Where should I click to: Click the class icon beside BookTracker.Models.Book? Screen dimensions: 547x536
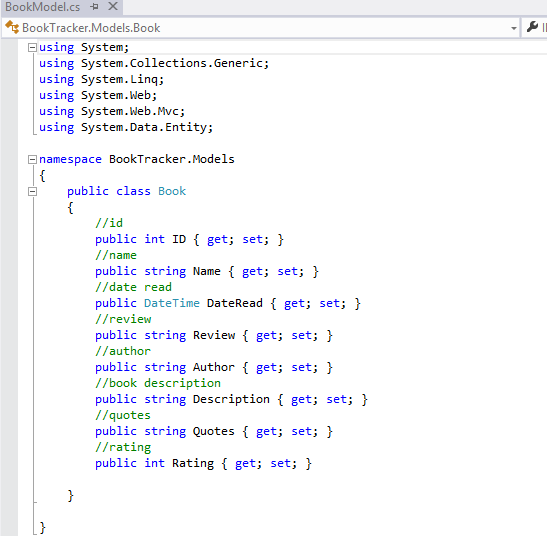click(12, 27)
